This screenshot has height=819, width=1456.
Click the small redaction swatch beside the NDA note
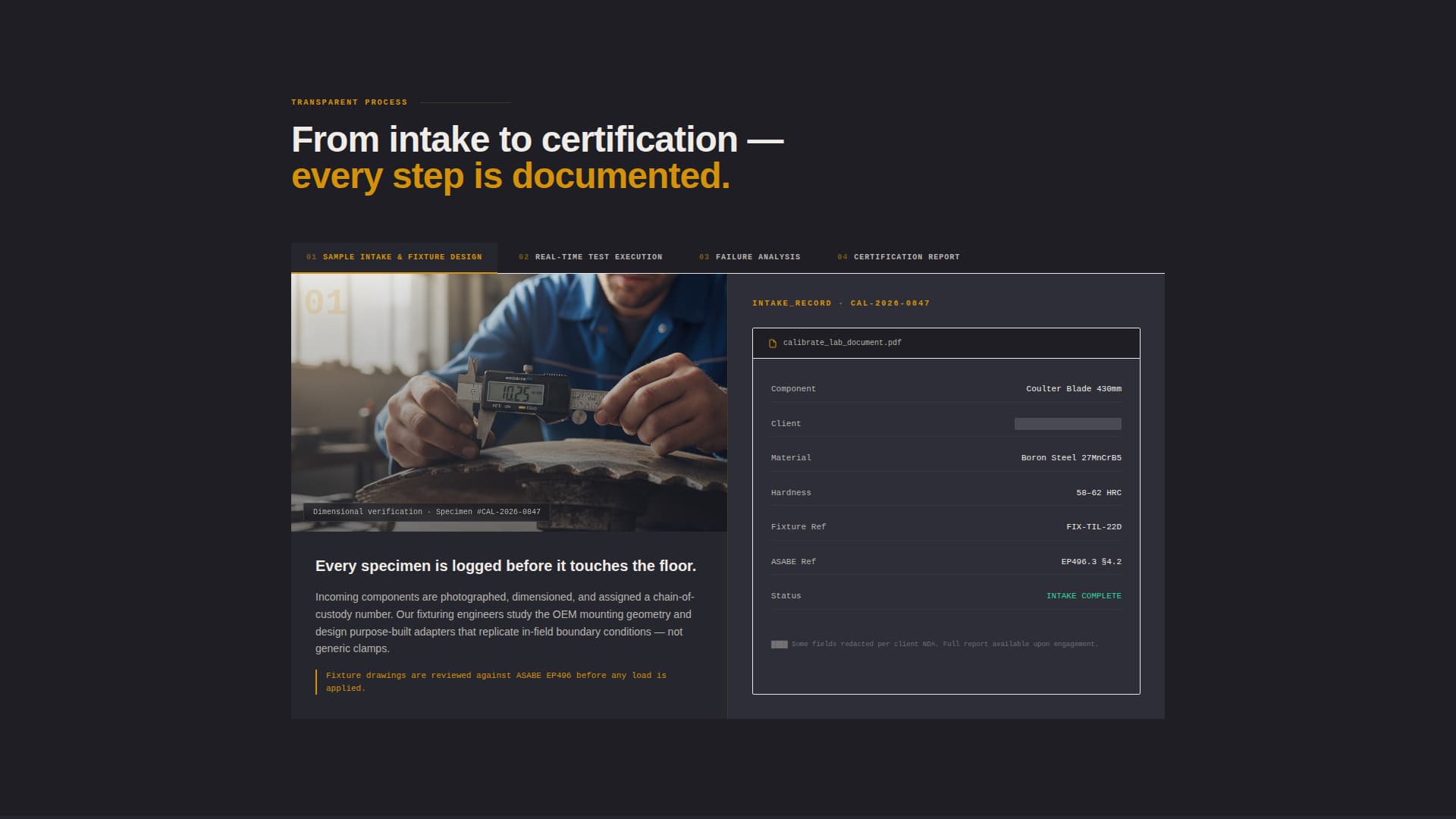(x=779, y=643)
